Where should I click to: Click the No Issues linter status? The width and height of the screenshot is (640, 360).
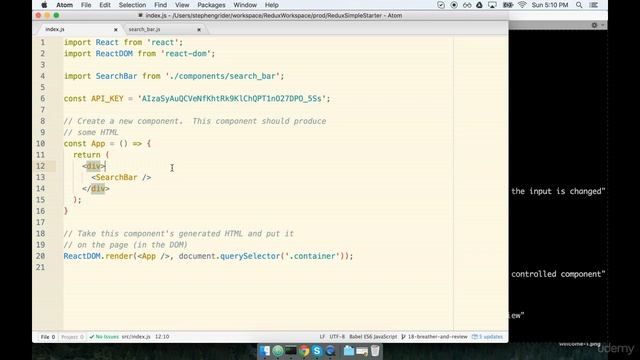(x=104, y=337)
